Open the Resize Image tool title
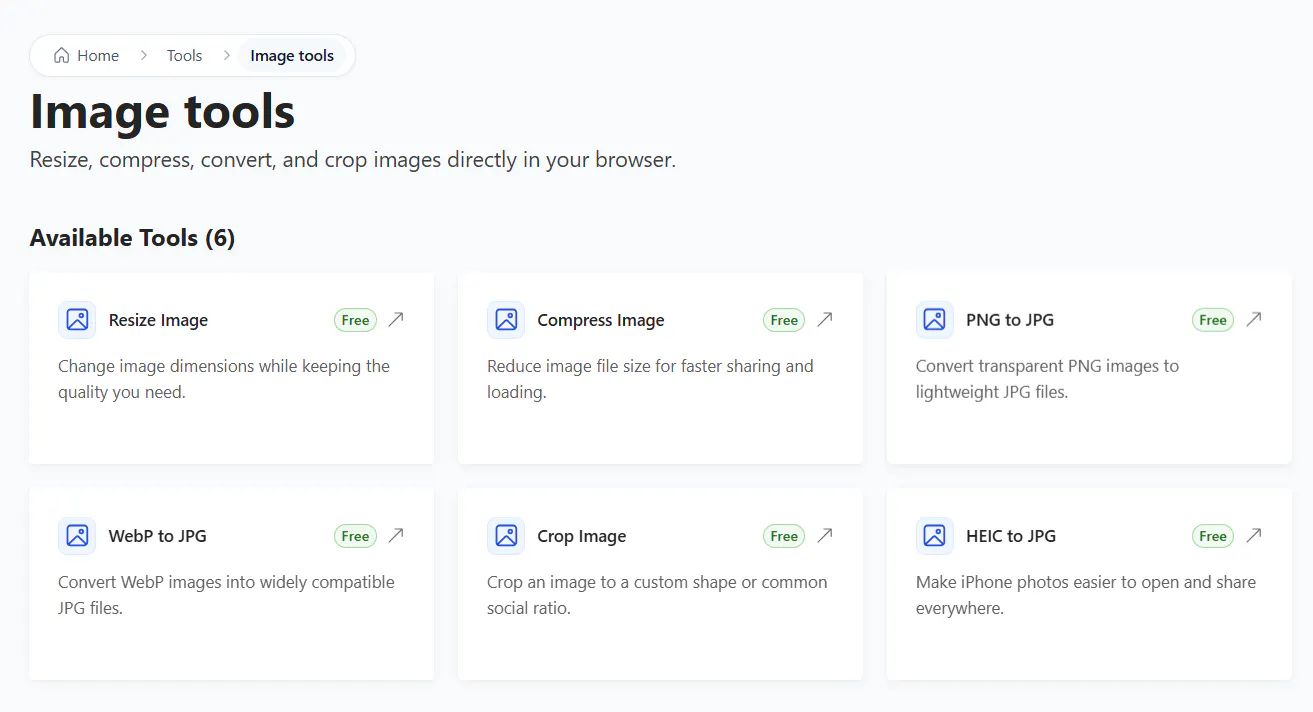Image resolution: width=1313 pixels, height=712 pixels. (x=158, y=320)
